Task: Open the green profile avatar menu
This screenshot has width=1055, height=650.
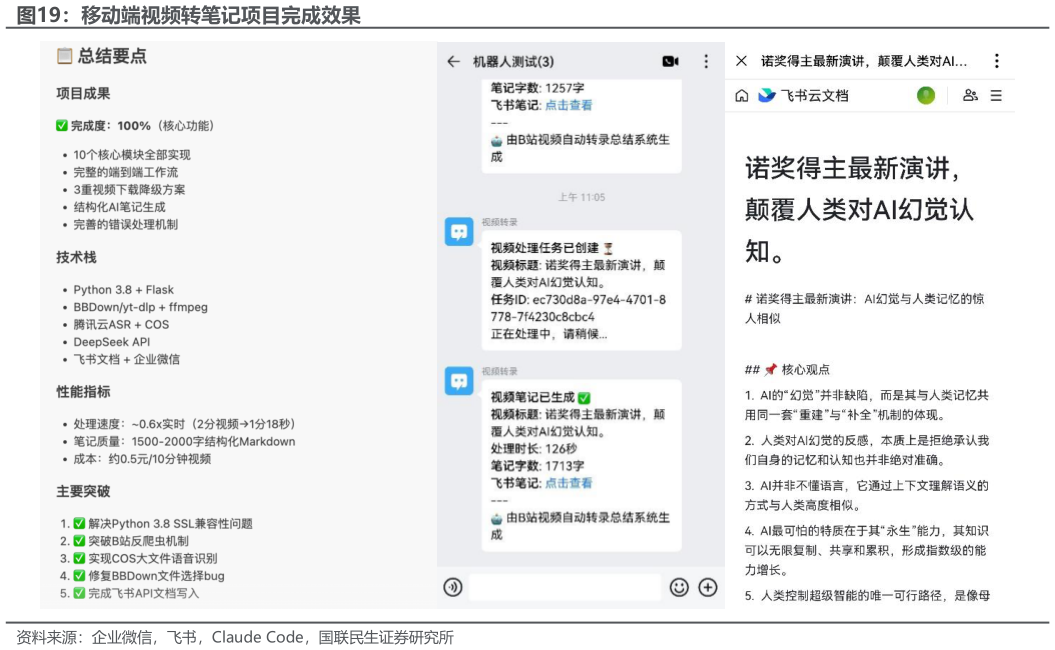Action: click(x=927, y=95)
